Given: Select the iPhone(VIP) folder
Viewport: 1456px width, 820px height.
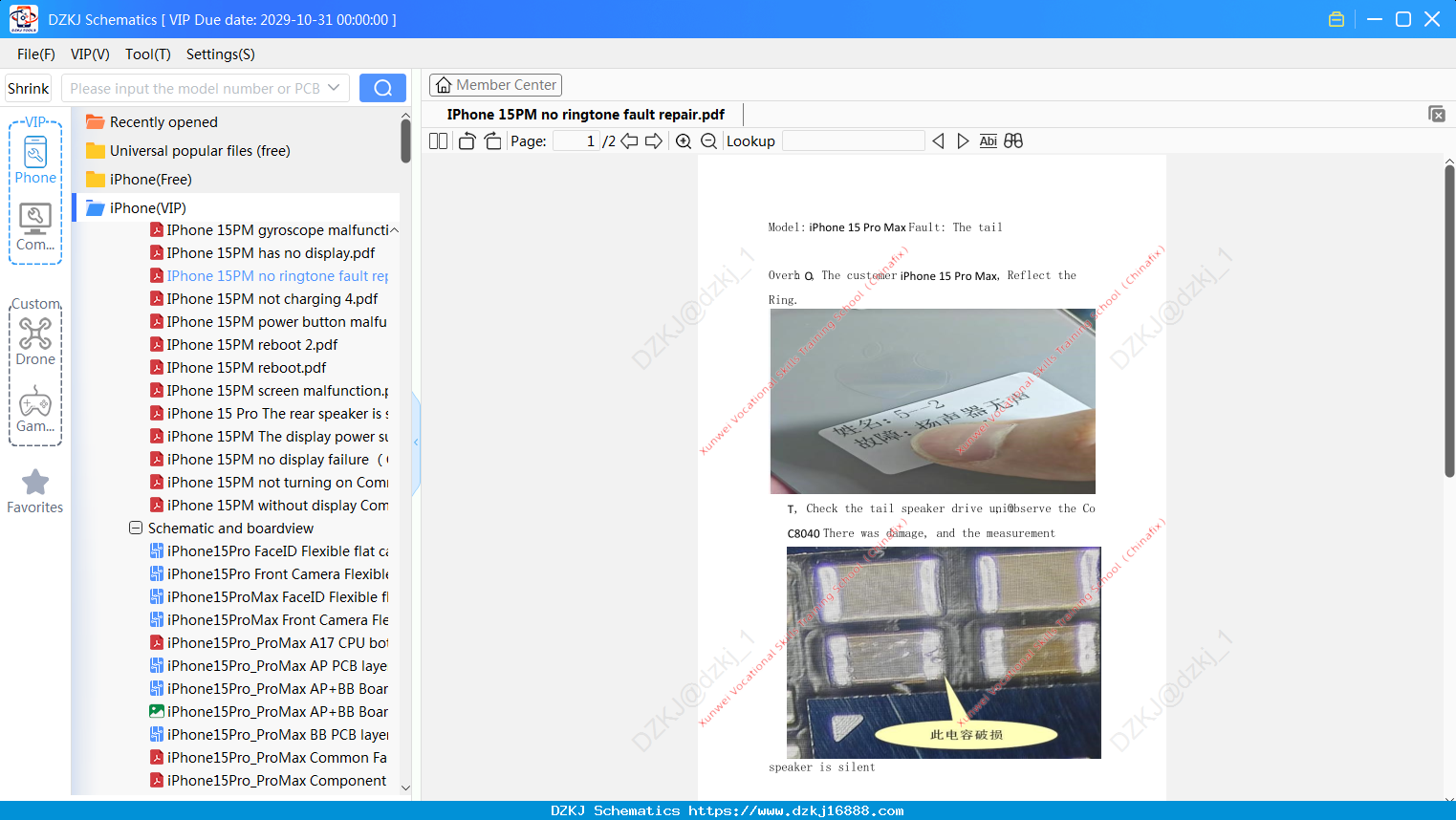Looking at the screenshot, I should (236, 208).
